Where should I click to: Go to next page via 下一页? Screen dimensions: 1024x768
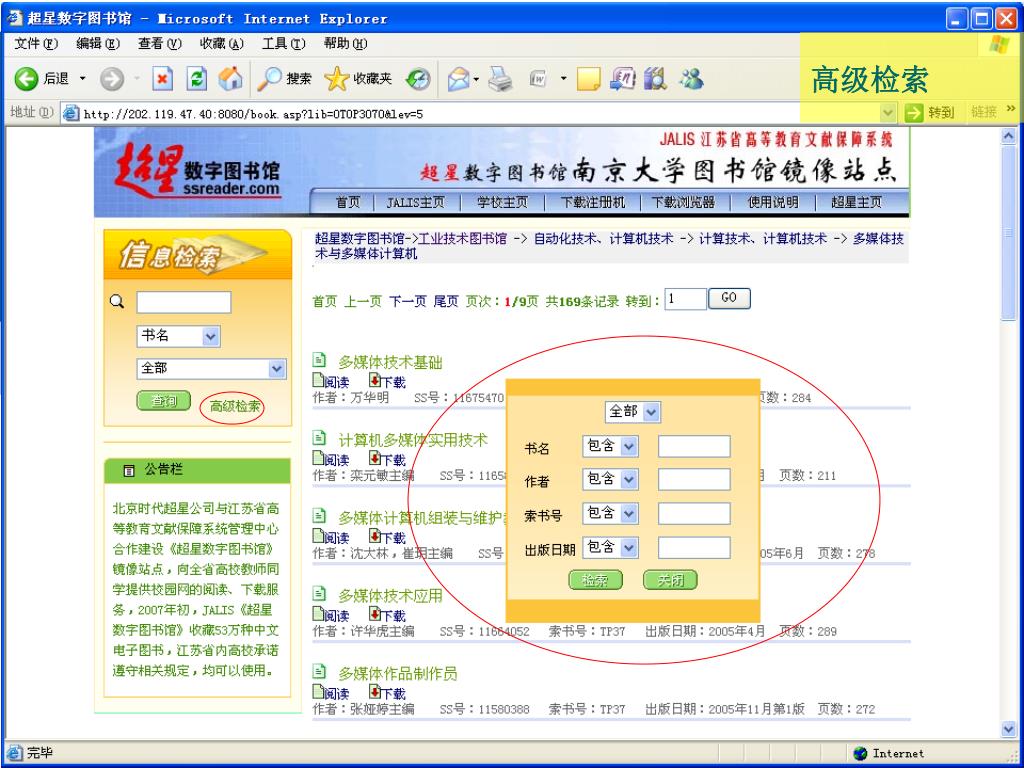click(x=408, y=302)
